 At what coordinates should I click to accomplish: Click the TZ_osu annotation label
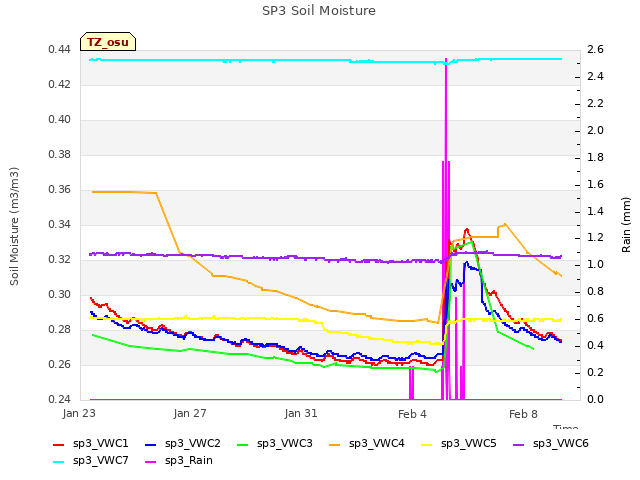(x=108, y=42)
